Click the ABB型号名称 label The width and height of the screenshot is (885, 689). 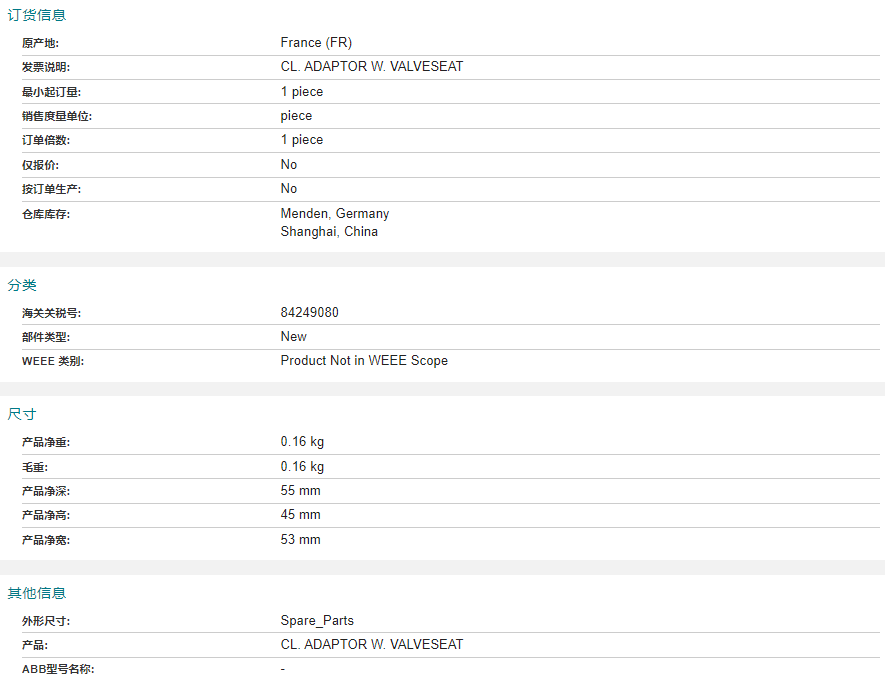58,669
